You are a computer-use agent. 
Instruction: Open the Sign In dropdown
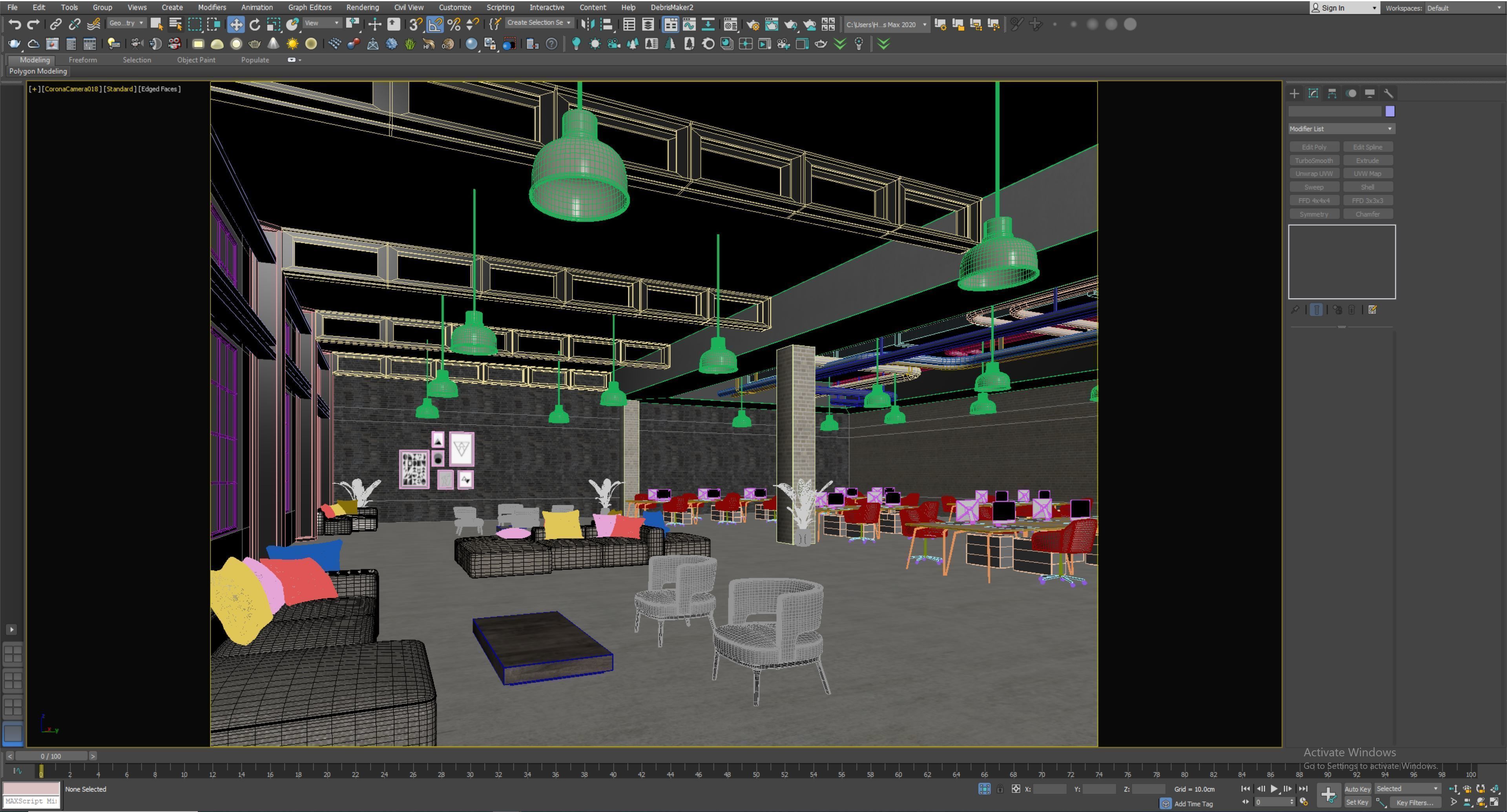point(1345,7)
